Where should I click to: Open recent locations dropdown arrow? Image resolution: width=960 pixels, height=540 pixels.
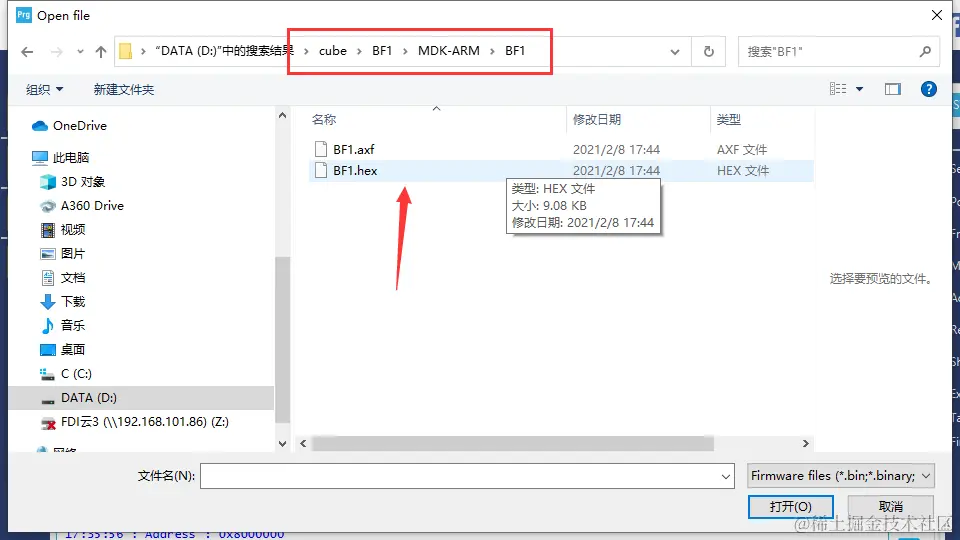point(80,52)
